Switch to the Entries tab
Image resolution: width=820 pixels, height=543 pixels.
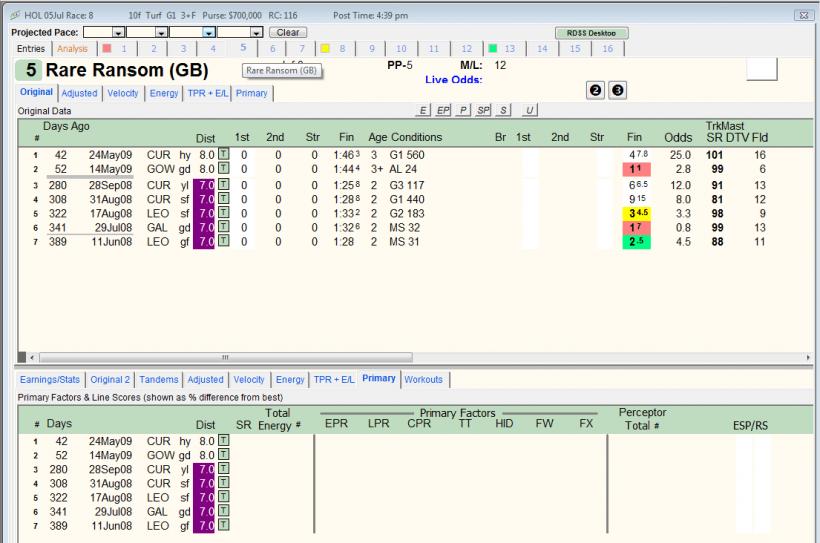(x=31, y=49)
